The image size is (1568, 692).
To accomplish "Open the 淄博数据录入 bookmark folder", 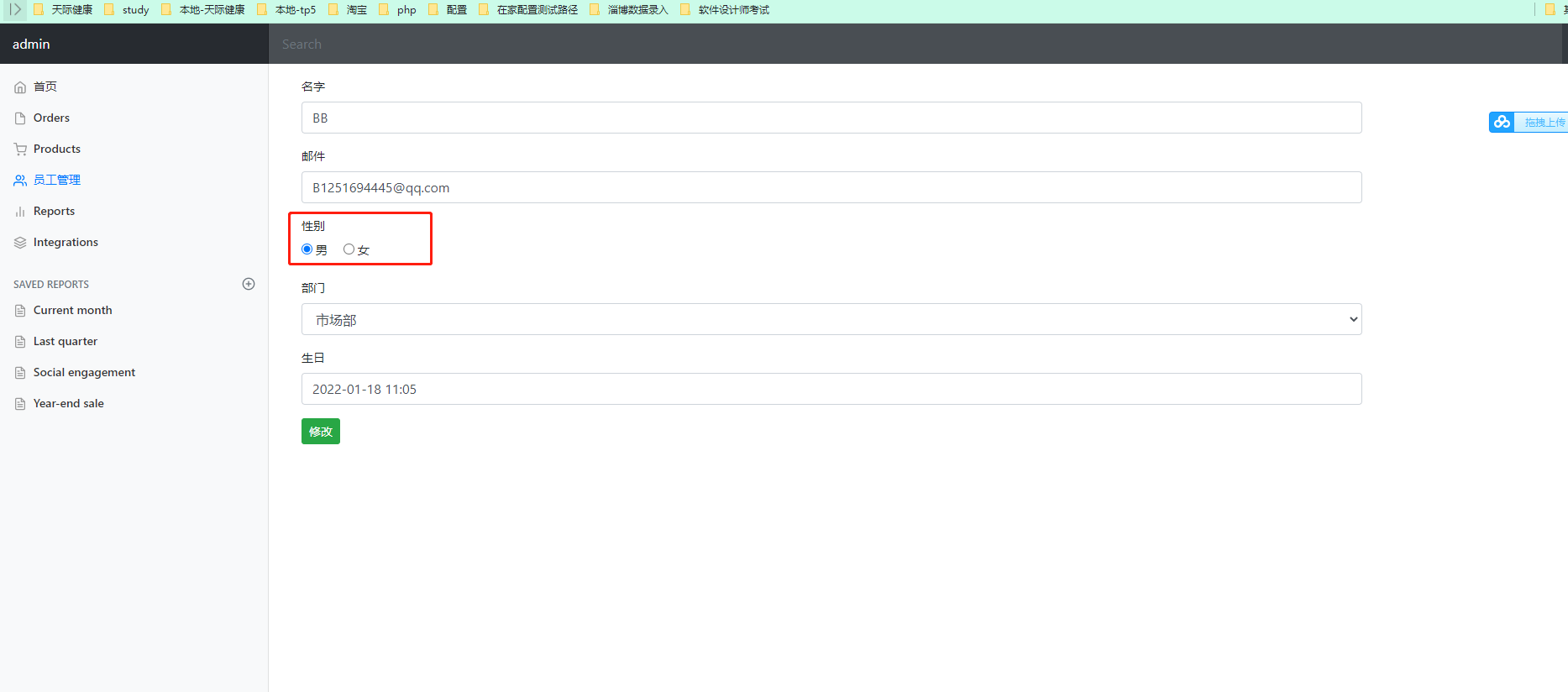I will 628,10.
